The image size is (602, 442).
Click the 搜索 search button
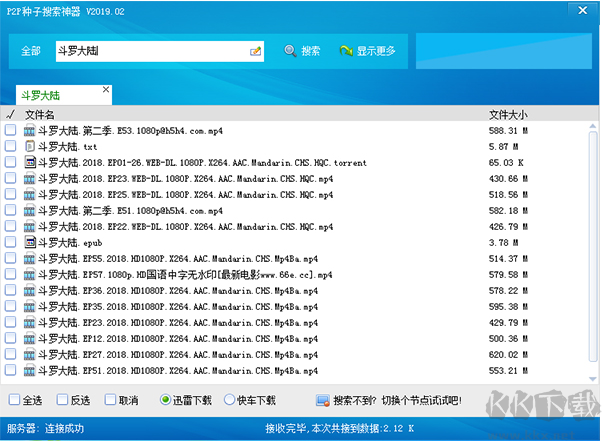pos(302,51)
